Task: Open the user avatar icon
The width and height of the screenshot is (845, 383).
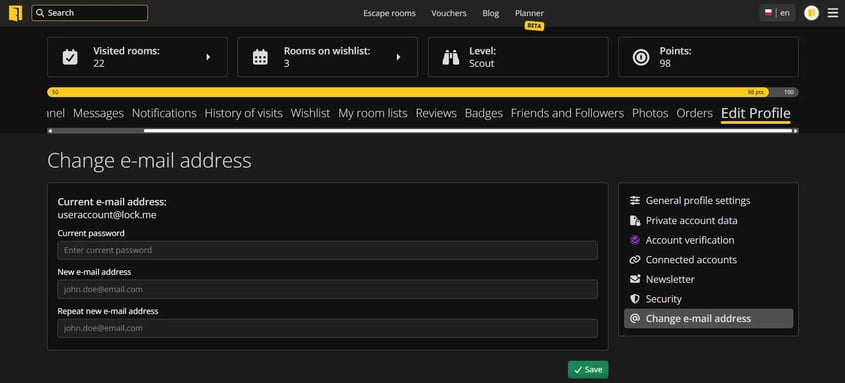Action: pos(811,13)
